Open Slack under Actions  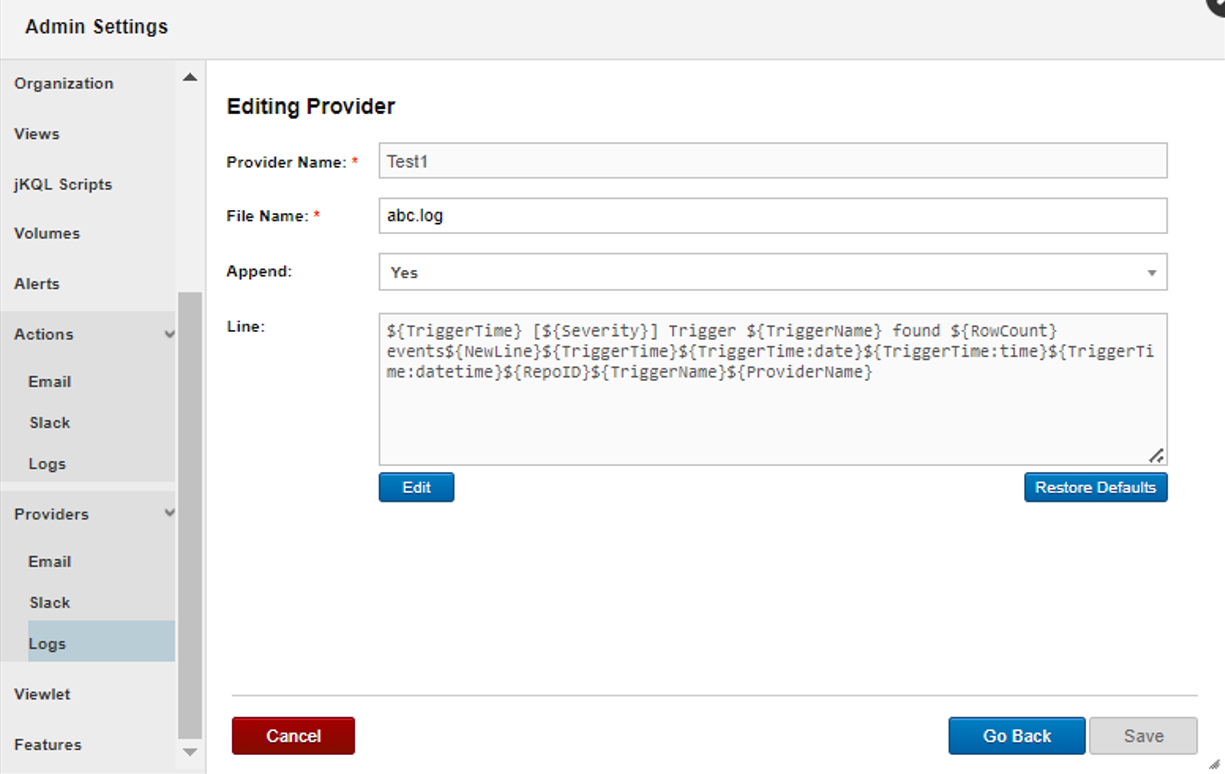pyautogui.click(x=49, y=422)
